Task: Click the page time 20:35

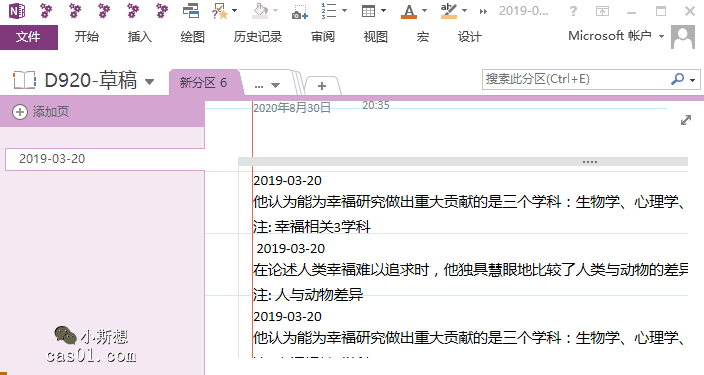Action: [376, 106]
